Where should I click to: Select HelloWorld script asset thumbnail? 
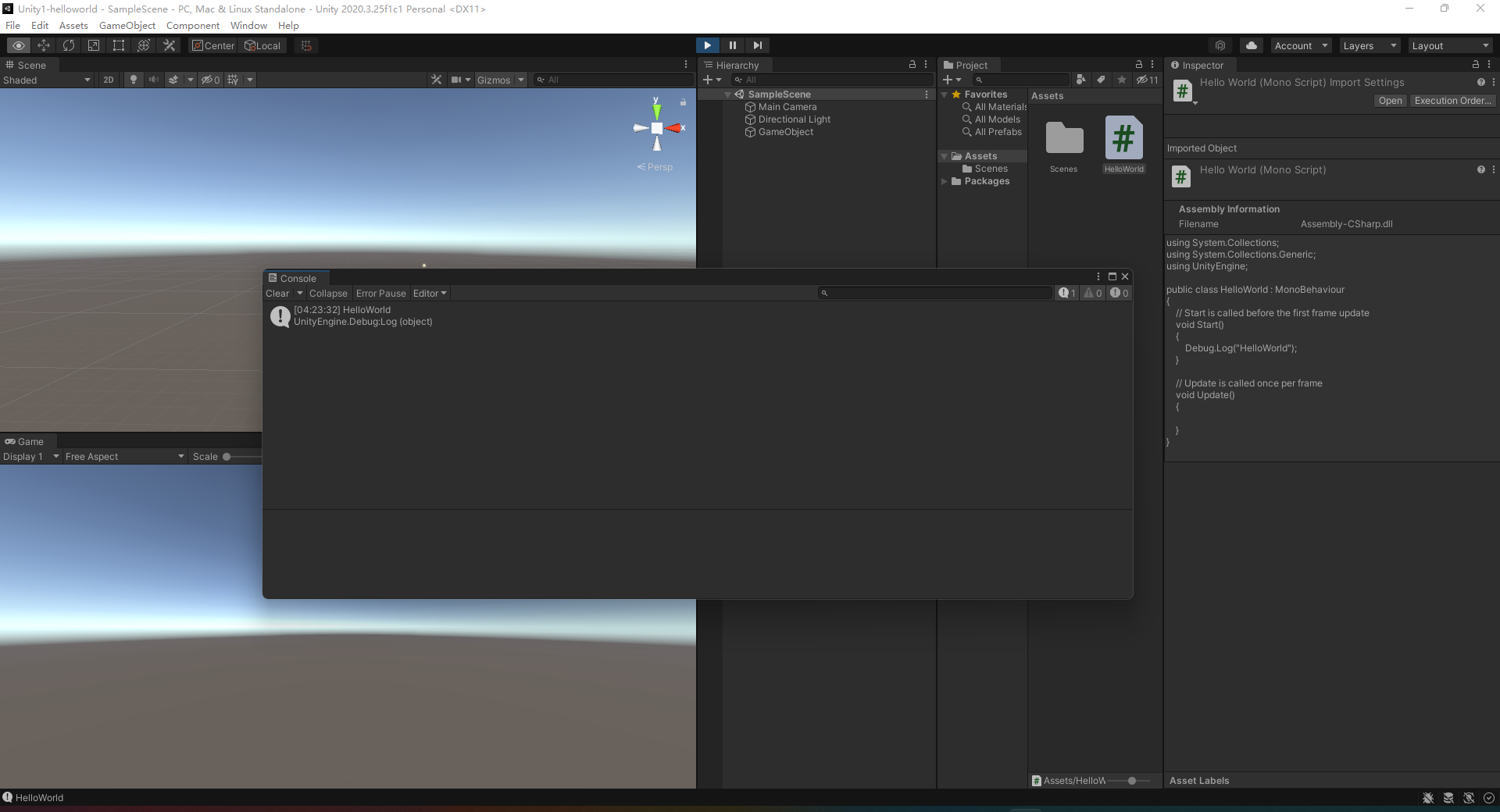[x=1123, y=138]
